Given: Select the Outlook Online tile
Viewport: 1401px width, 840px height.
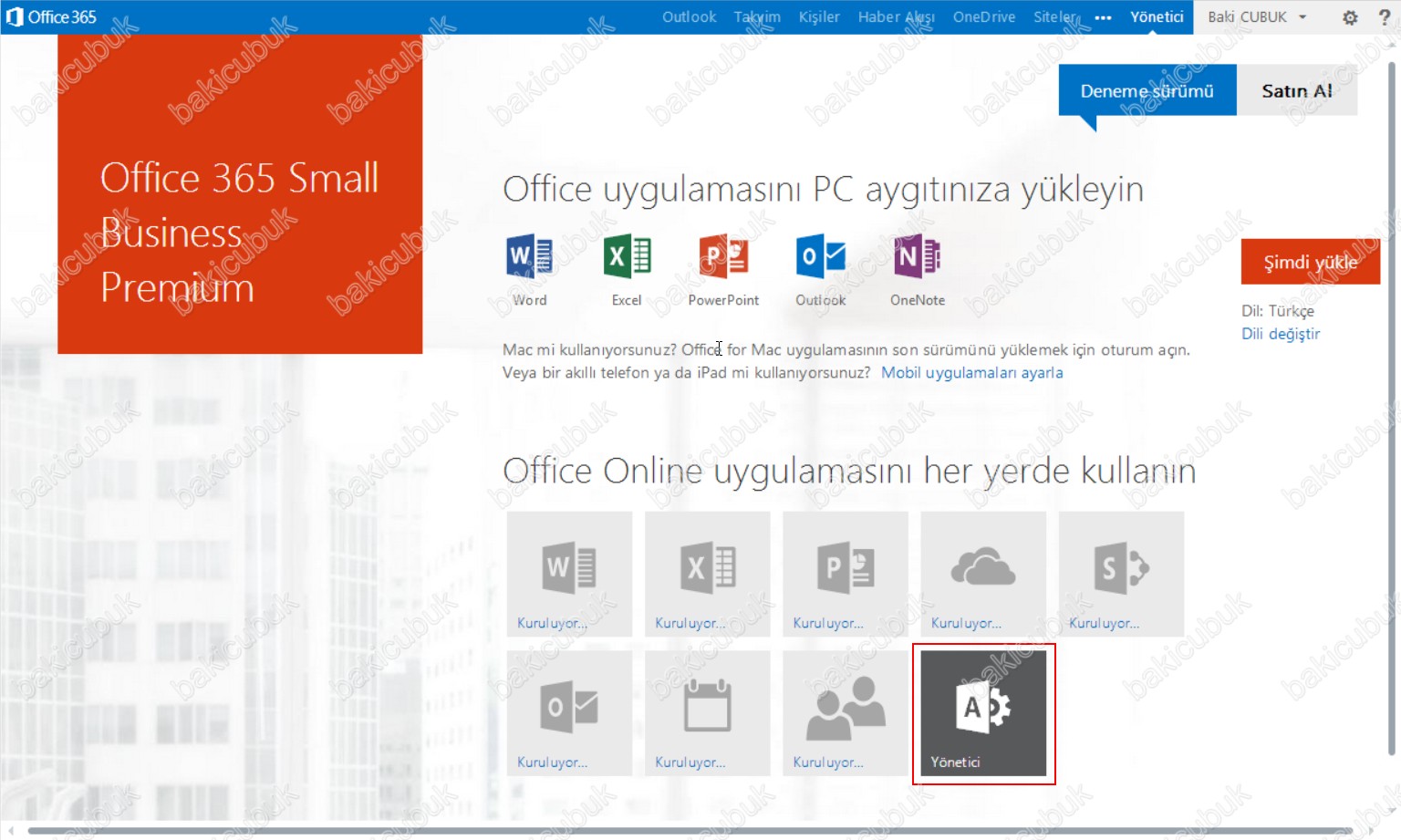Looking at the screenshot, I should [x=569, y=712].
